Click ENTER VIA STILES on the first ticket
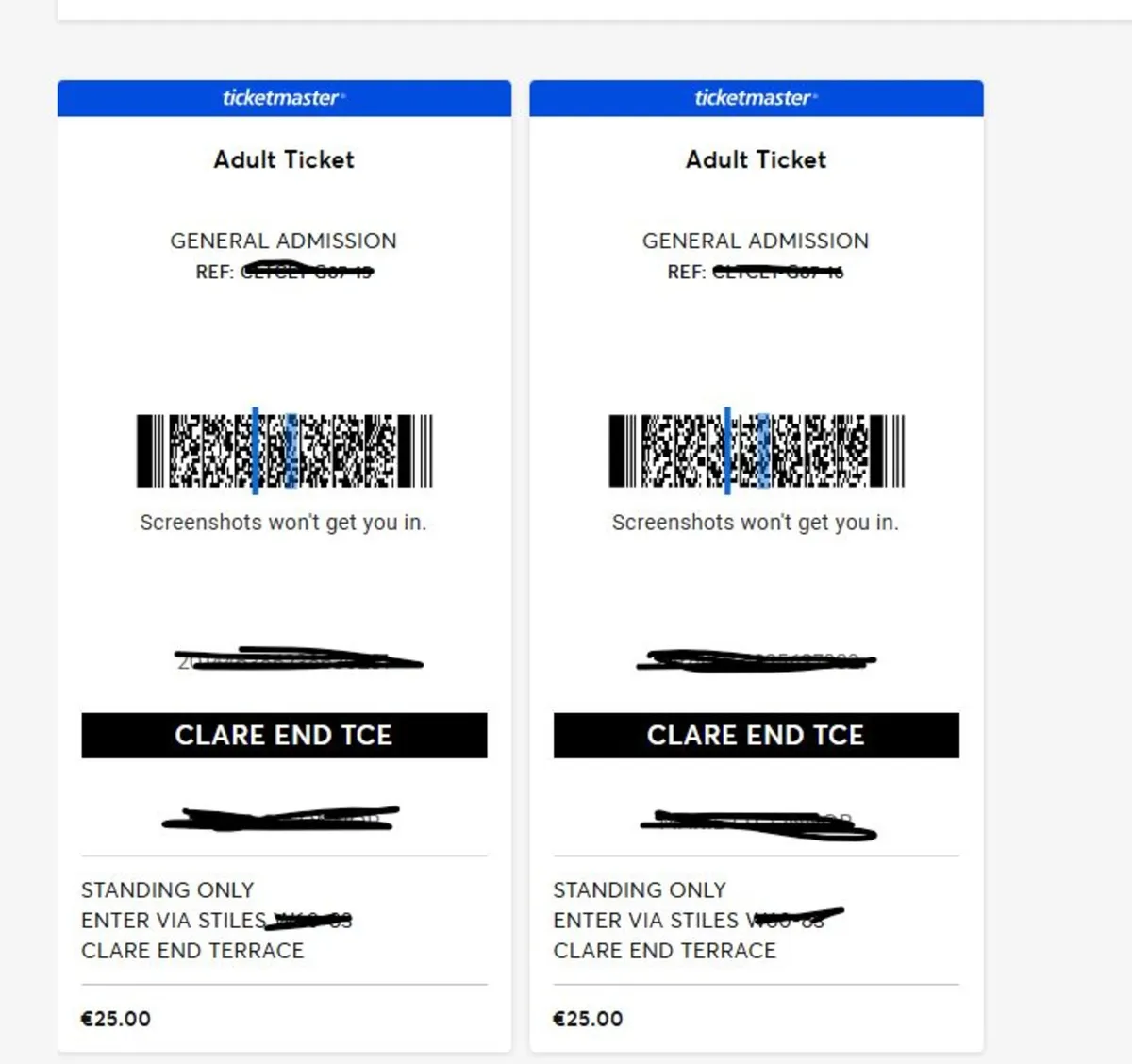1132x1064 pixels. pyautogui.click(x=175, y=921)
